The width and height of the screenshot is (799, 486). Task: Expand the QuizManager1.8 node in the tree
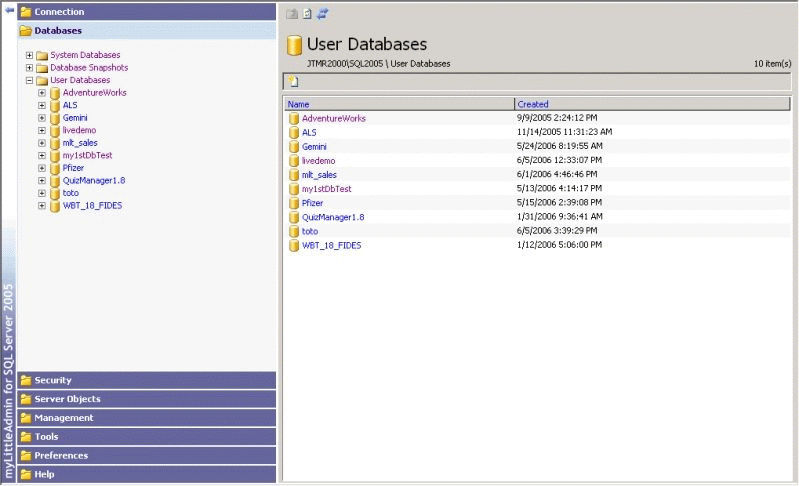point(42,181)
